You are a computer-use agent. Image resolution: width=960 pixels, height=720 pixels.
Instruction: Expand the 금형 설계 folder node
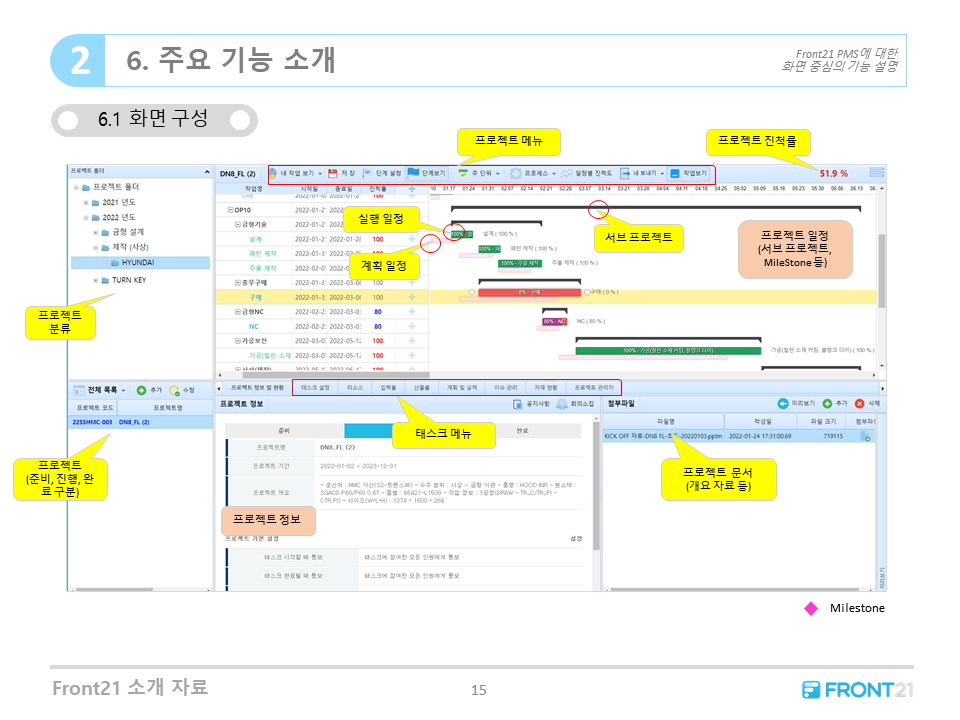96,233
